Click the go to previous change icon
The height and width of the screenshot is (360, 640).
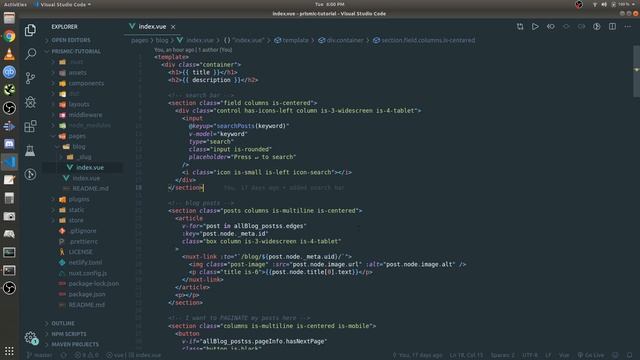coord(551,27)
